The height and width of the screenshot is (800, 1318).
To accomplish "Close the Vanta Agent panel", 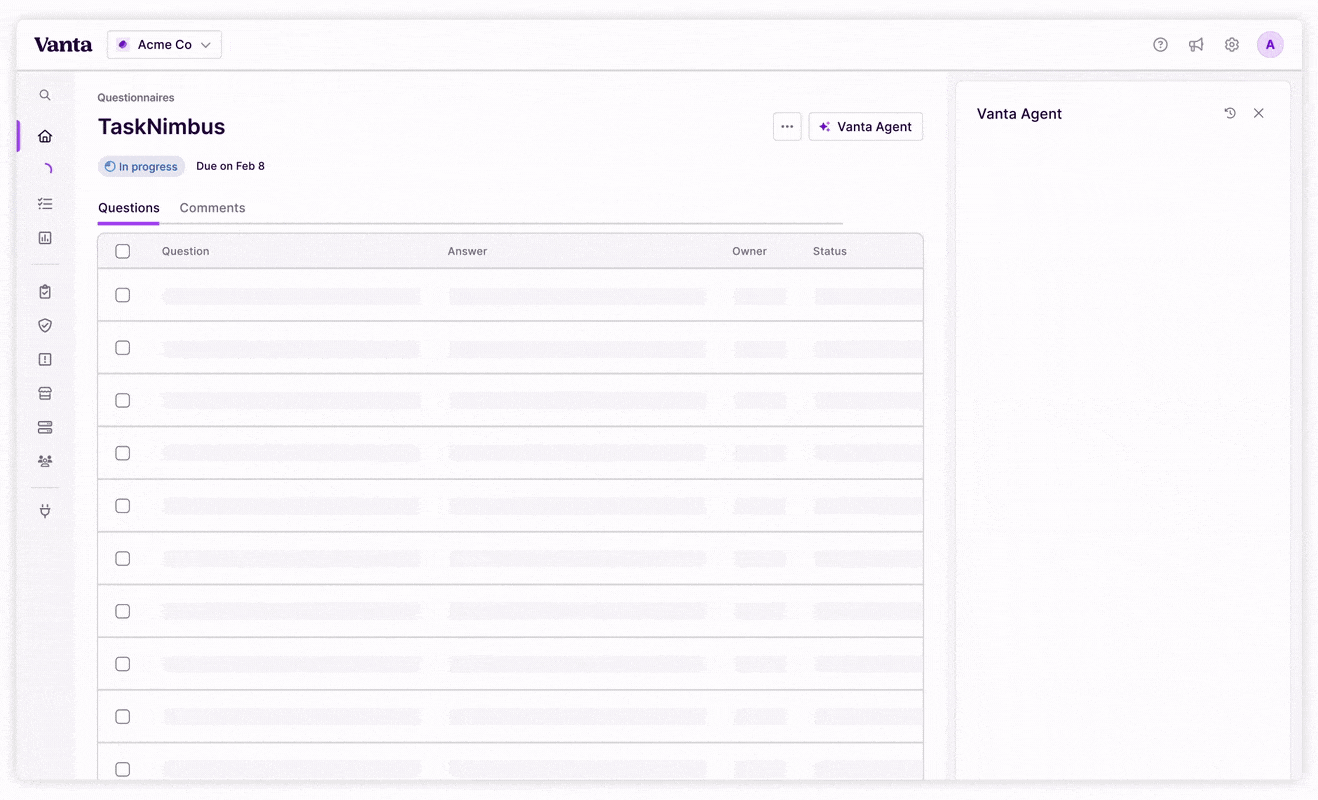I will [x=1259, y=113].
